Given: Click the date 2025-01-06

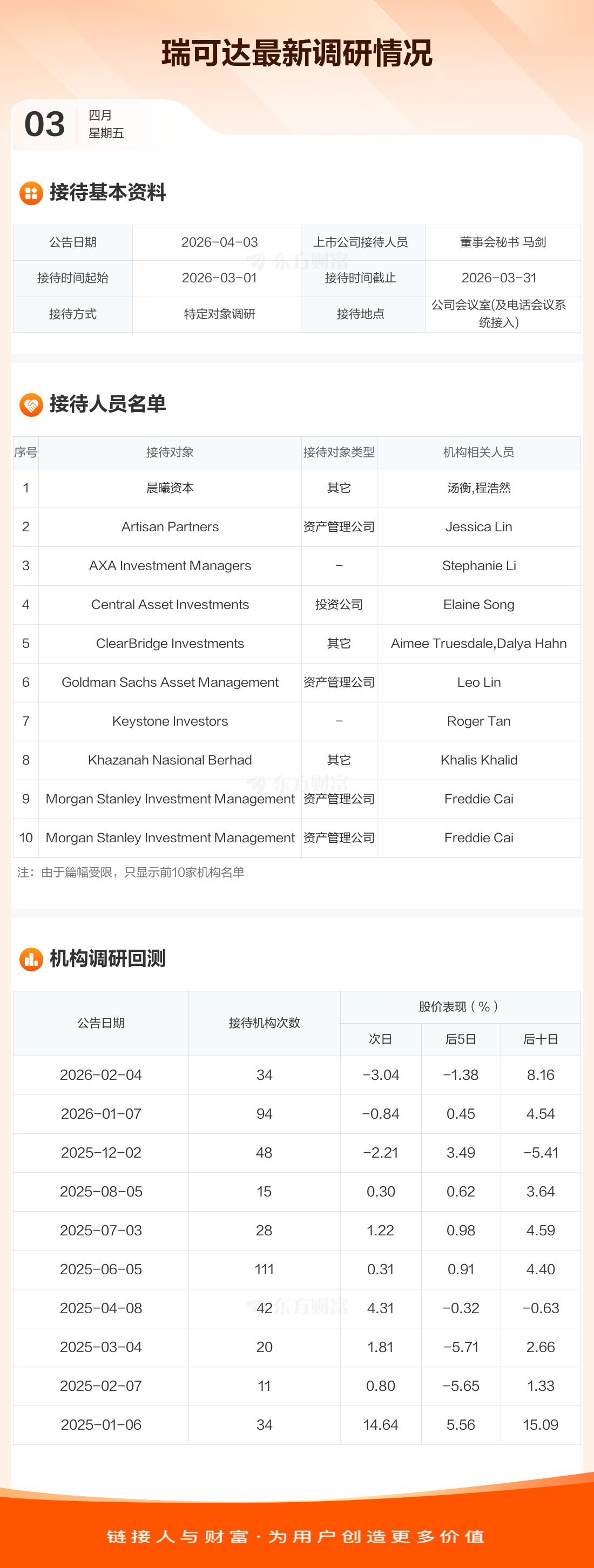Looking at the screenshot, I should [101, 1425].
